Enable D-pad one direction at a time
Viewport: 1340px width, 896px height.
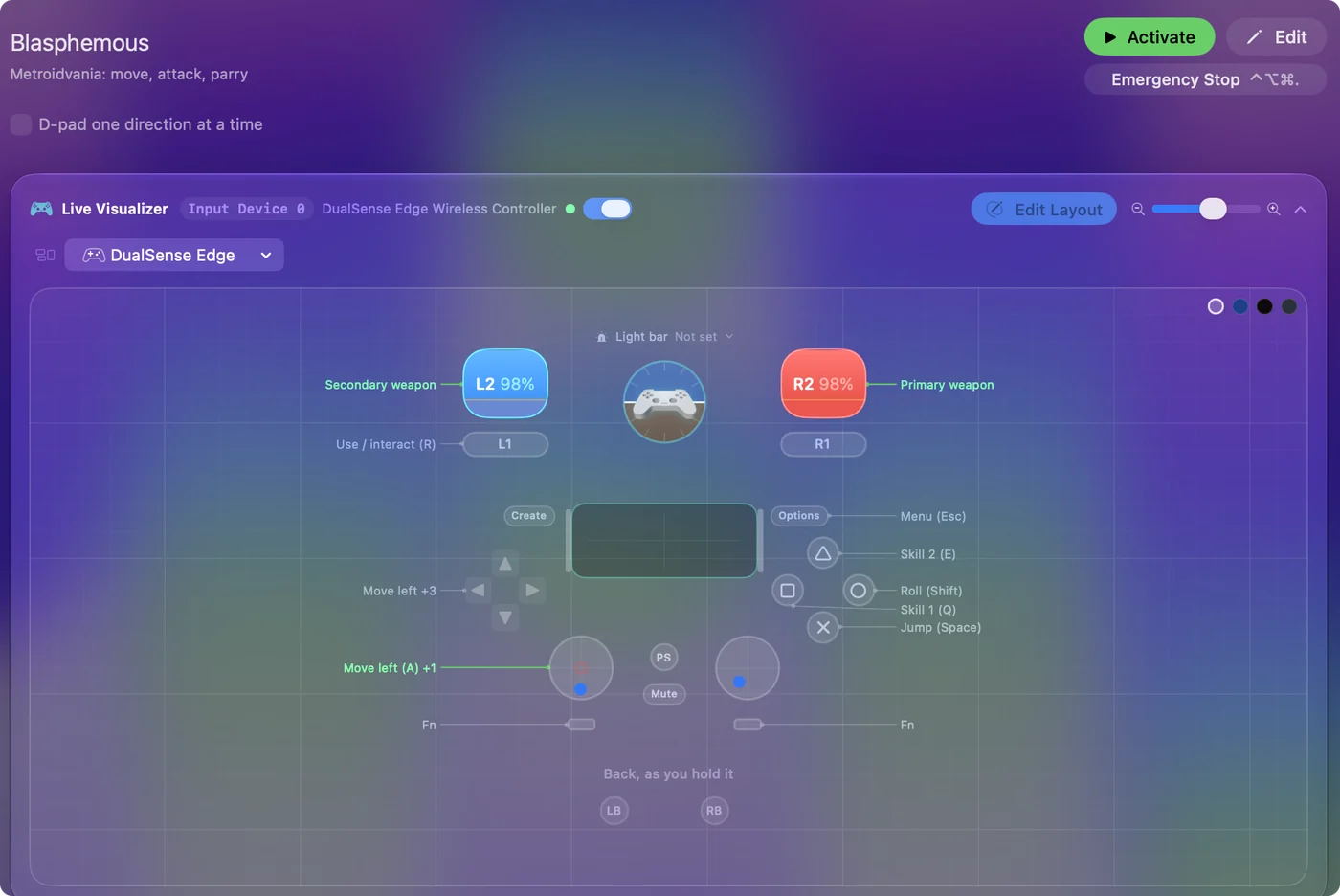(x=21, y=124)
